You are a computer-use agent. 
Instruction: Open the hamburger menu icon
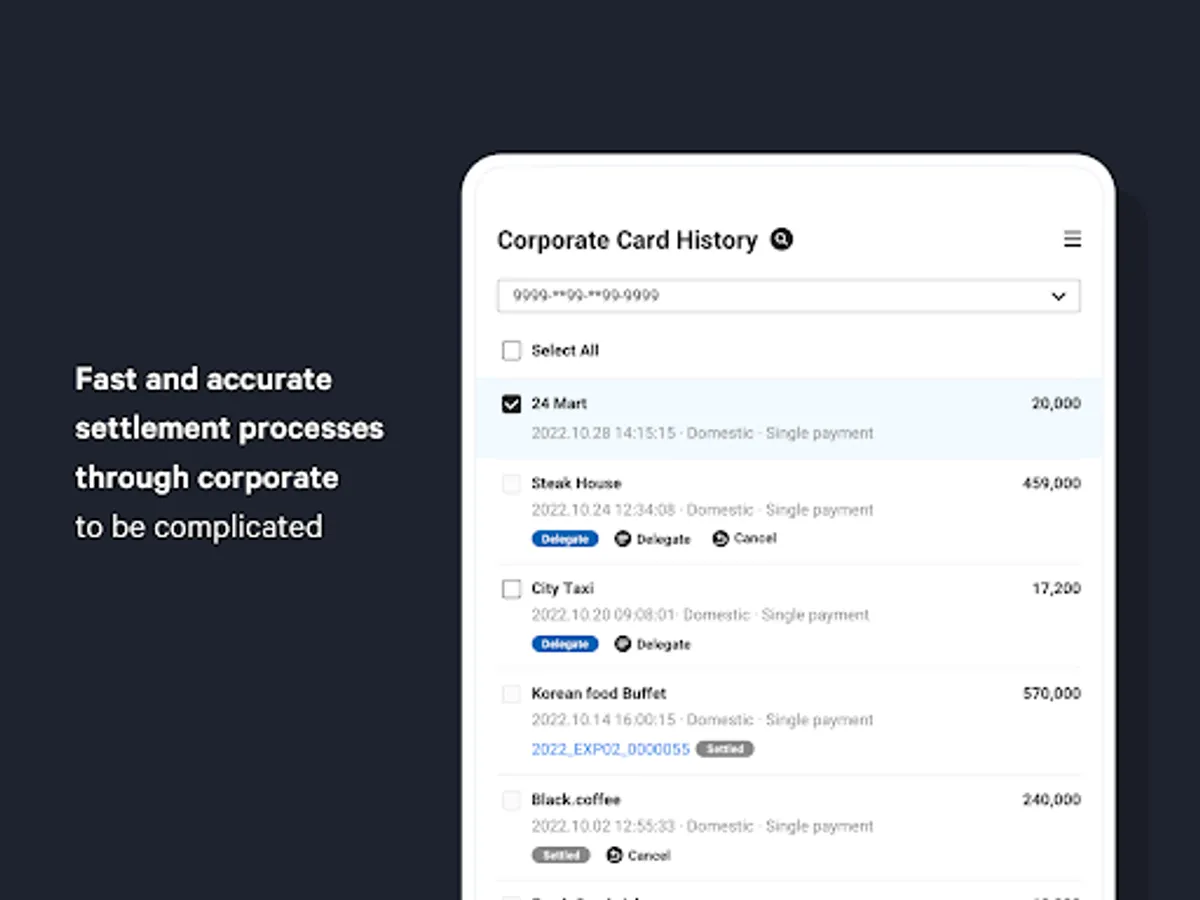click(x=1072, y=239)
